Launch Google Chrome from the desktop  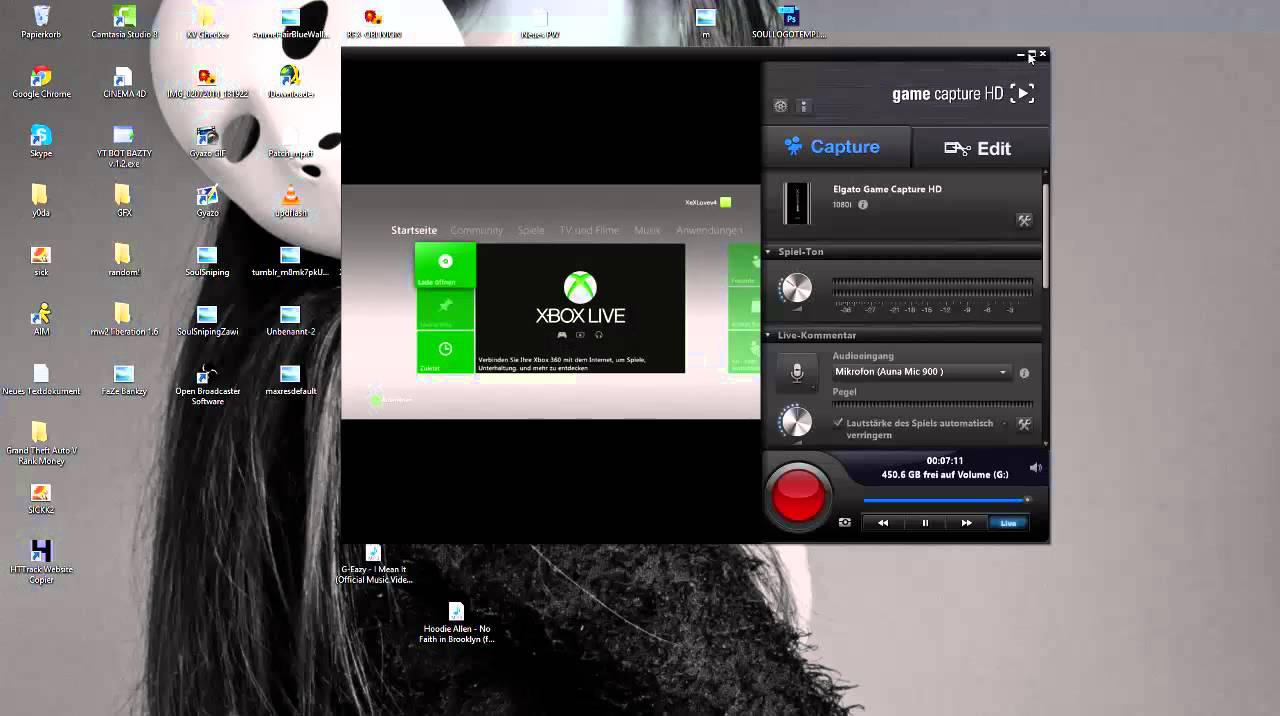tap(41, 82)
